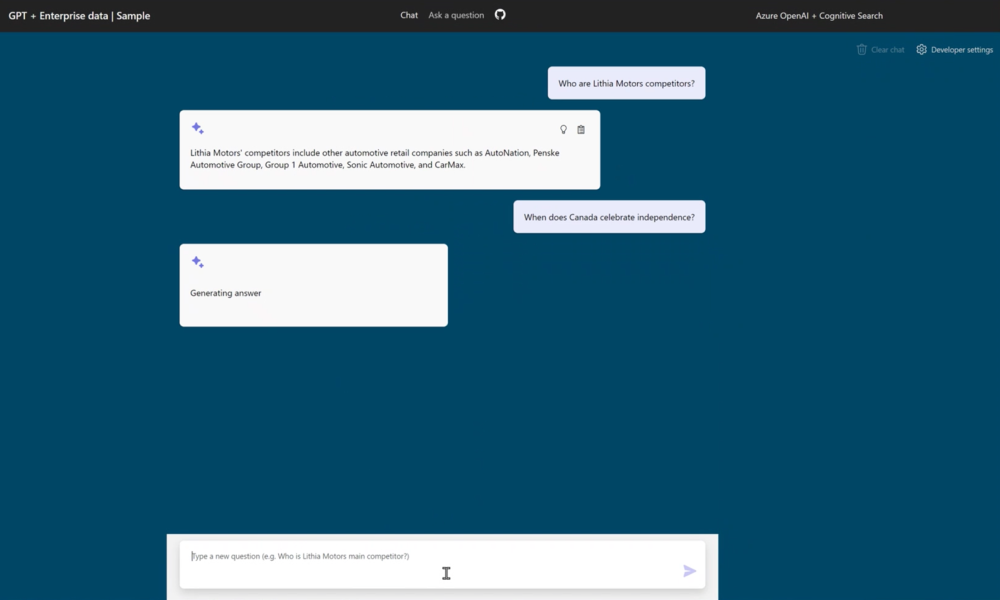Show thought process via lightbulb icon
Image resolution: width=1000 pixels, height=600 pixels.
pyautogui.click(x=563, y=129)
